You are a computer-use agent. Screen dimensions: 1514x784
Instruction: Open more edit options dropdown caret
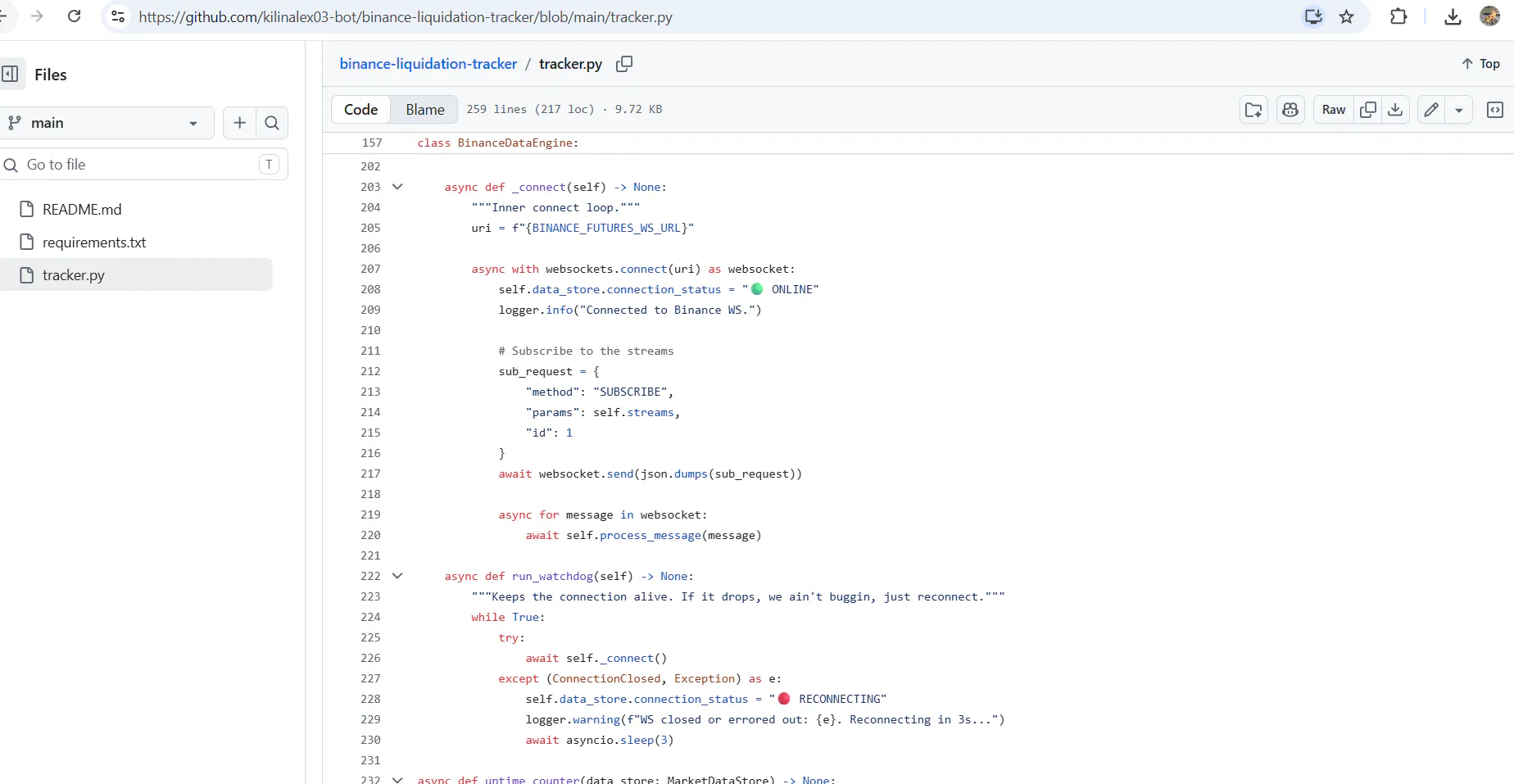(x=1459, y=110)
